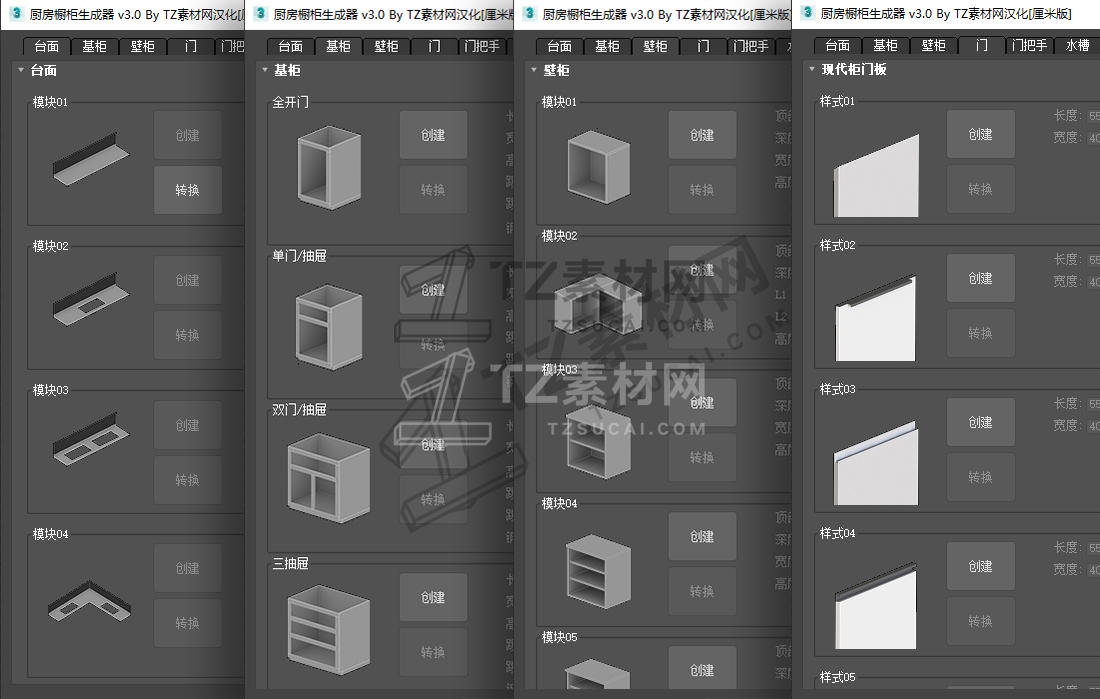This screenshot has width=1100, height=699.
Task: Open the 台面 tab in the 基柜 window
Action: [290, 46]
